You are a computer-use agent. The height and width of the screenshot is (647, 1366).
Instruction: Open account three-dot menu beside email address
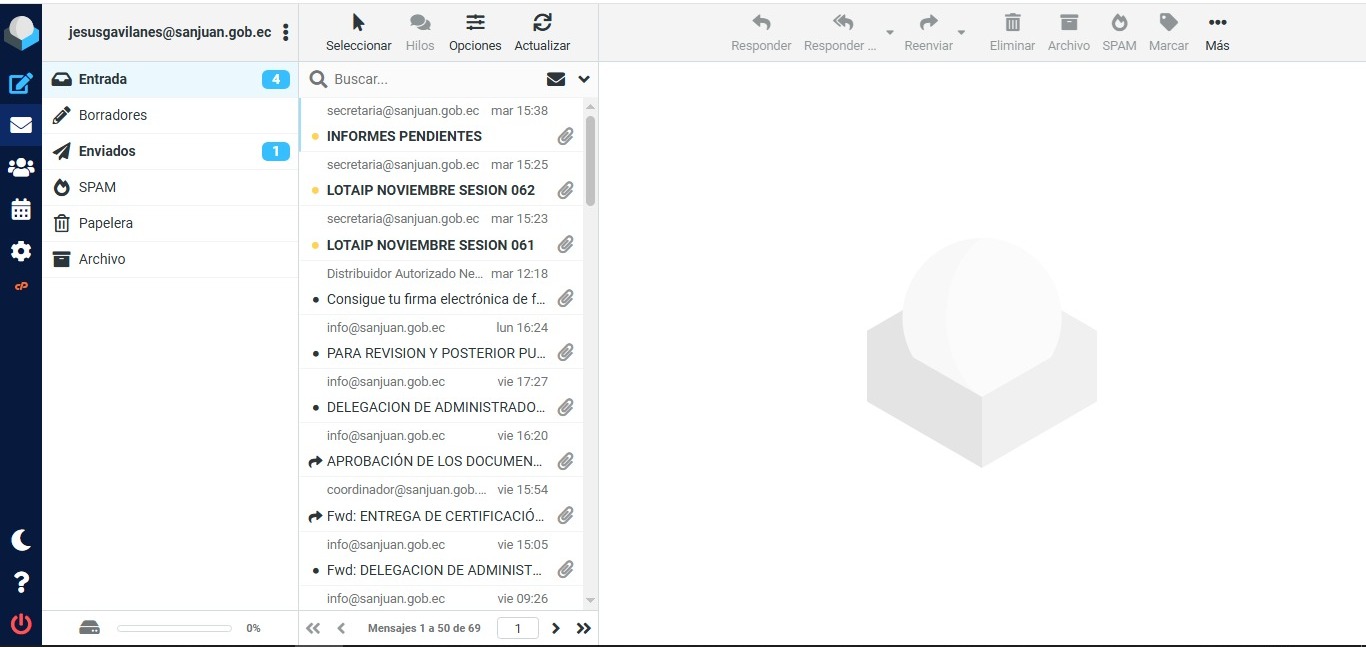point(286,32)
